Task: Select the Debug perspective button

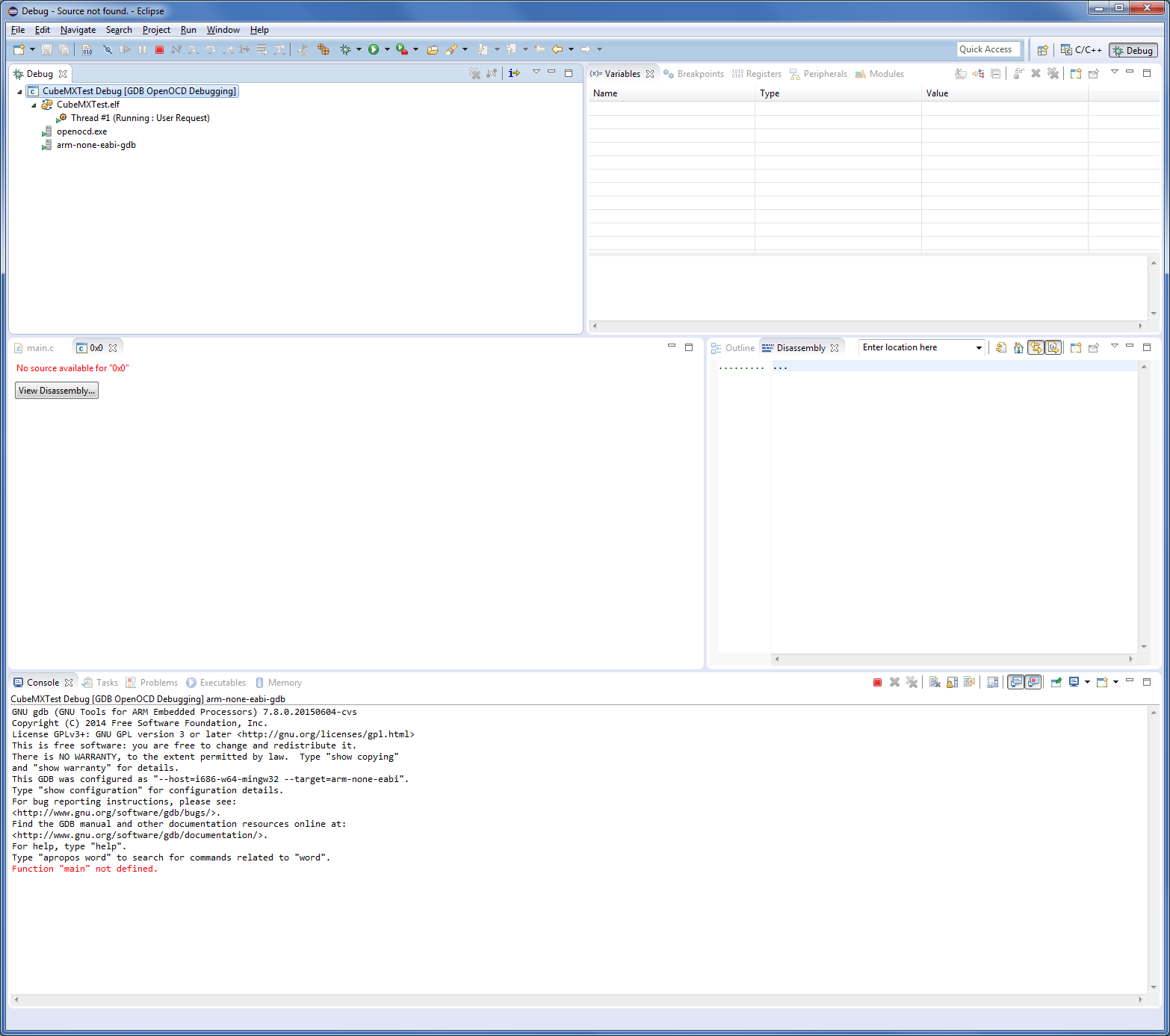Action: [x=1133, y=50]
